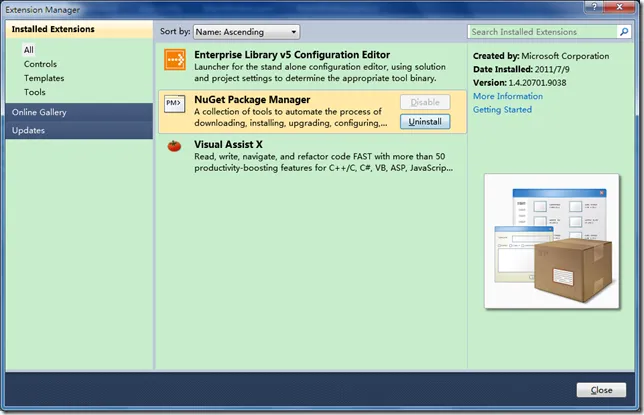644x415 pixels.
Task: Open the Getting Started link
Action: click(x=502, y=110)
